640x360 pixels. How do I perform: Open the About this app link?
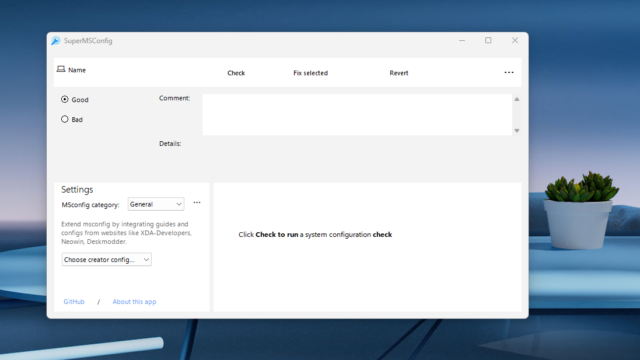[x=134, y=302]
